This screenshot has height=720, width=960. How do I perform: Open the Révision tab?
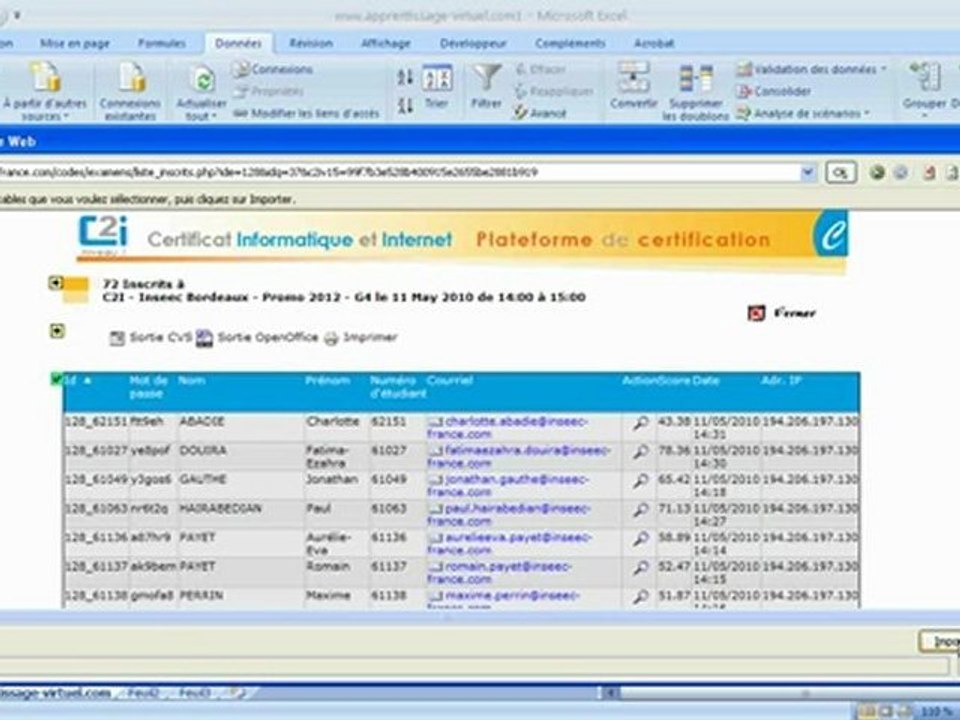coord(311,43)
